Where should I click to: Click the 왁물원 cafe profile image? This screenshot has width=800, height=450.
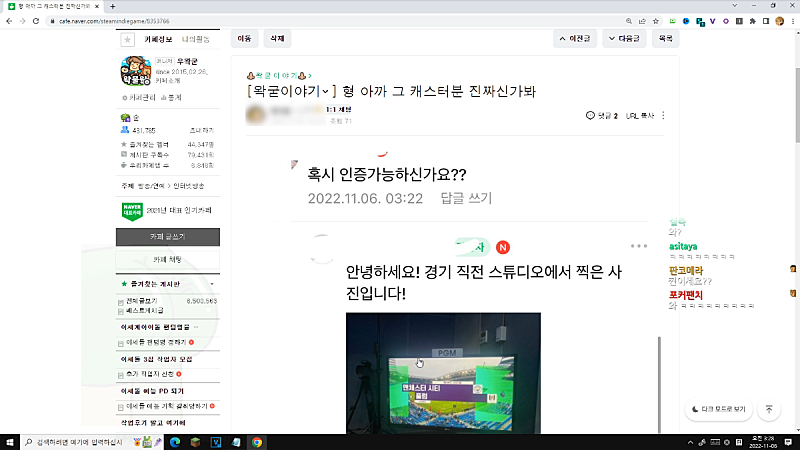tap(136, 71)
